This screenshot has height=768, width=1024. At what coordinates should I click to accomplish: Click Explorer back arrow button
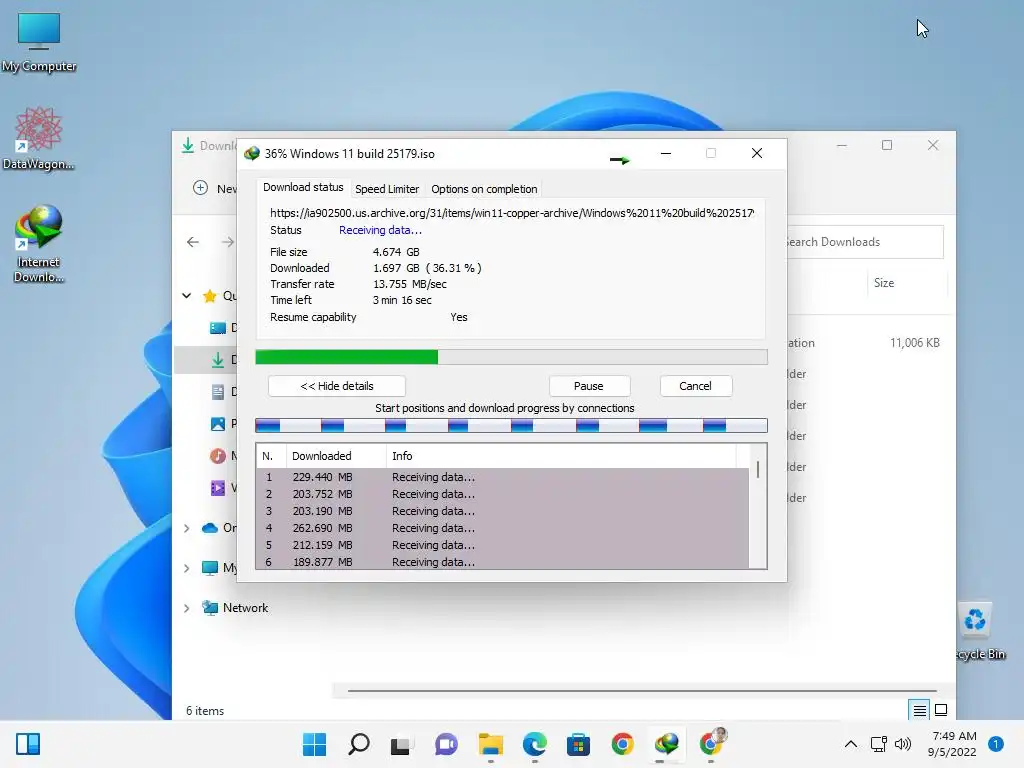[x=193, y=242]
